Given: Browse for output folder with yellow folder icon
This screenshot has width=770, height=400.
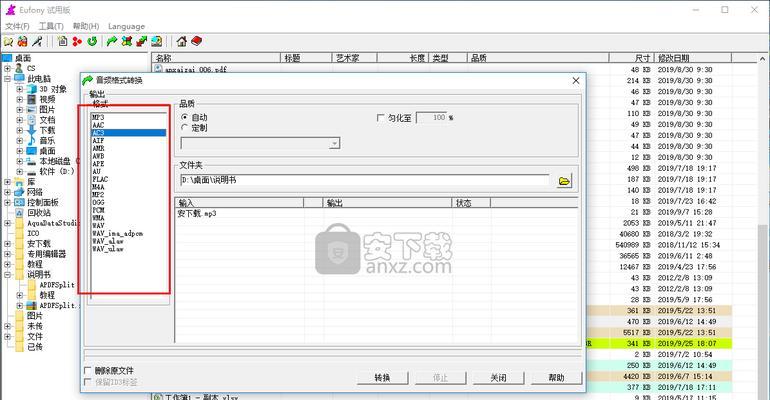Looking at the screenshot, I should [x=564, y=181].
